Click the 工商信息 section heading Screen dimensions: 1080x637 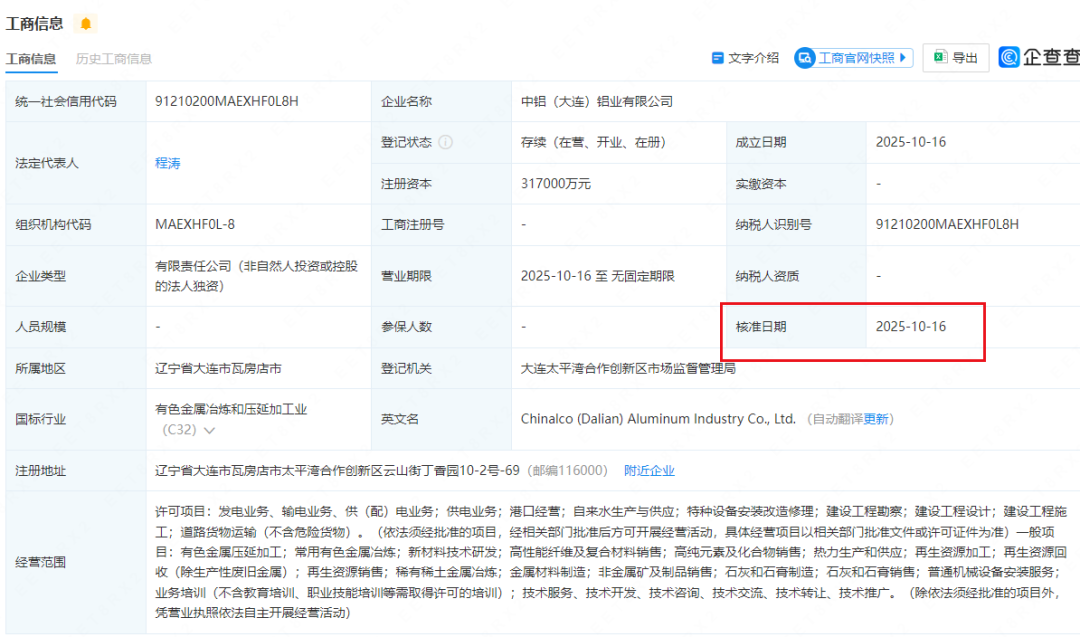pyautogui.click(x=34, y=23)
